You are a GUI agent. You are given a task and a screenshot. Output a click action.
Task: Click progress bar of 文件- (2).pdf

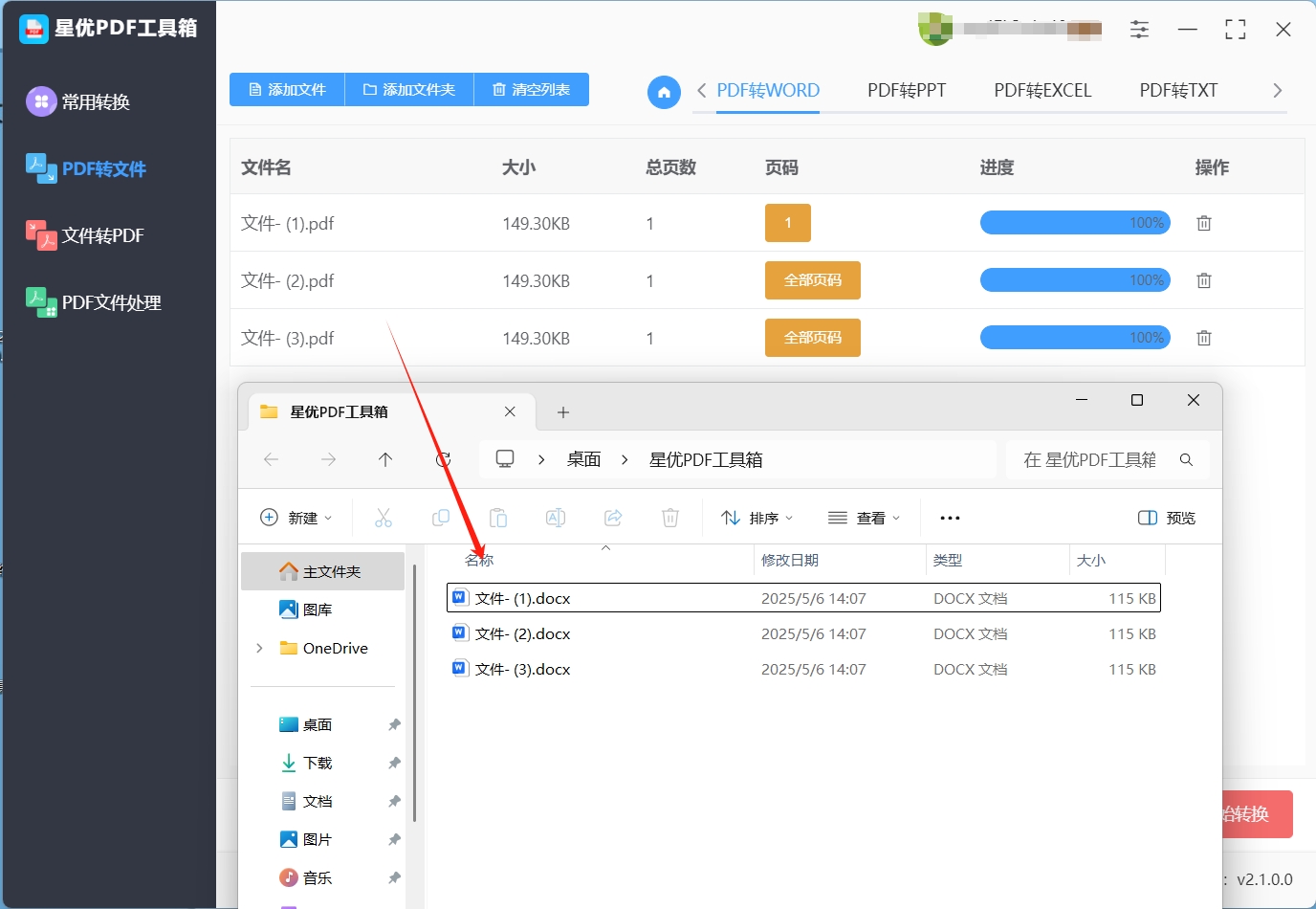pos(1075,280)
